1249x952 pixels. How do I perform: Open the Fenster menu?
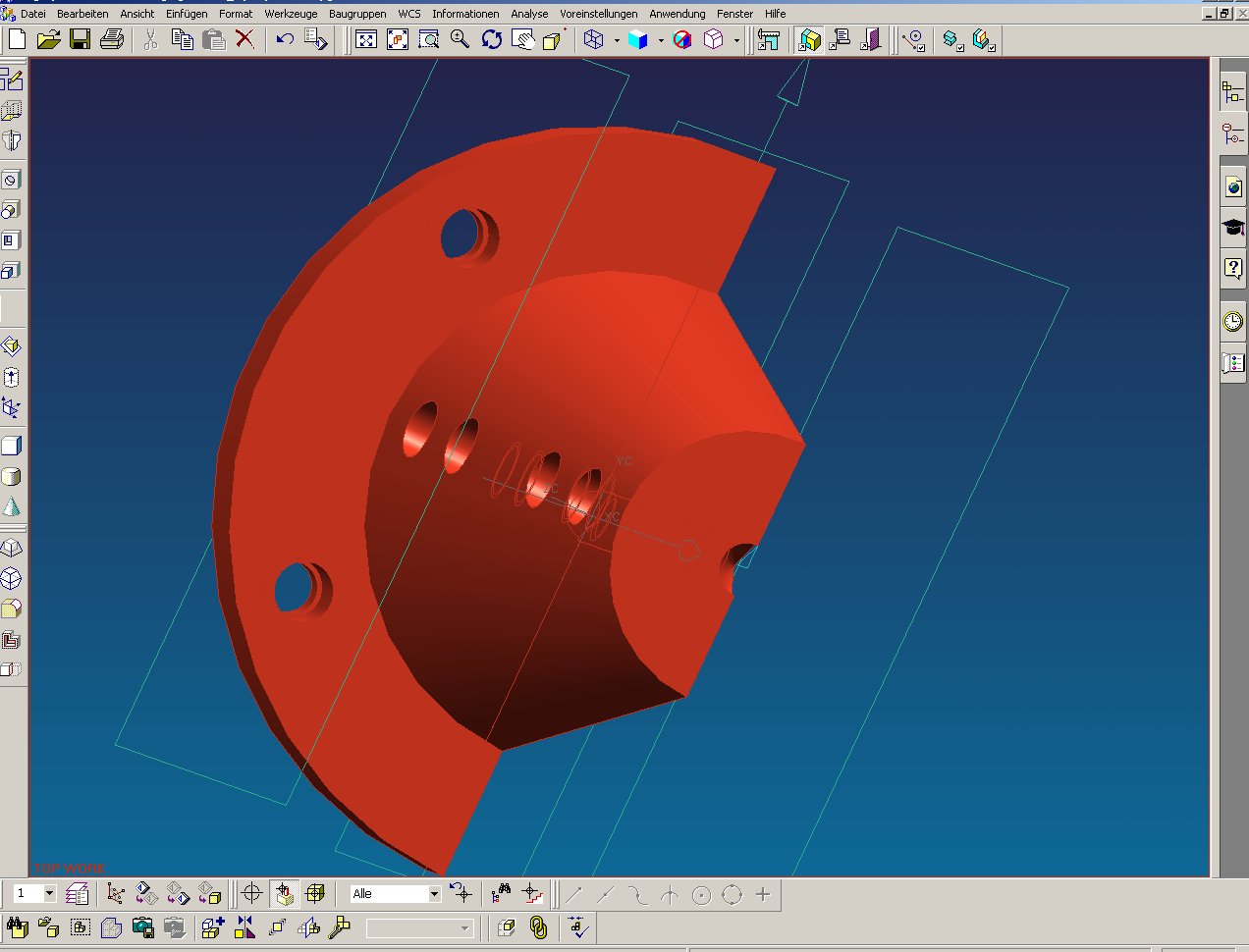point(735,14)
